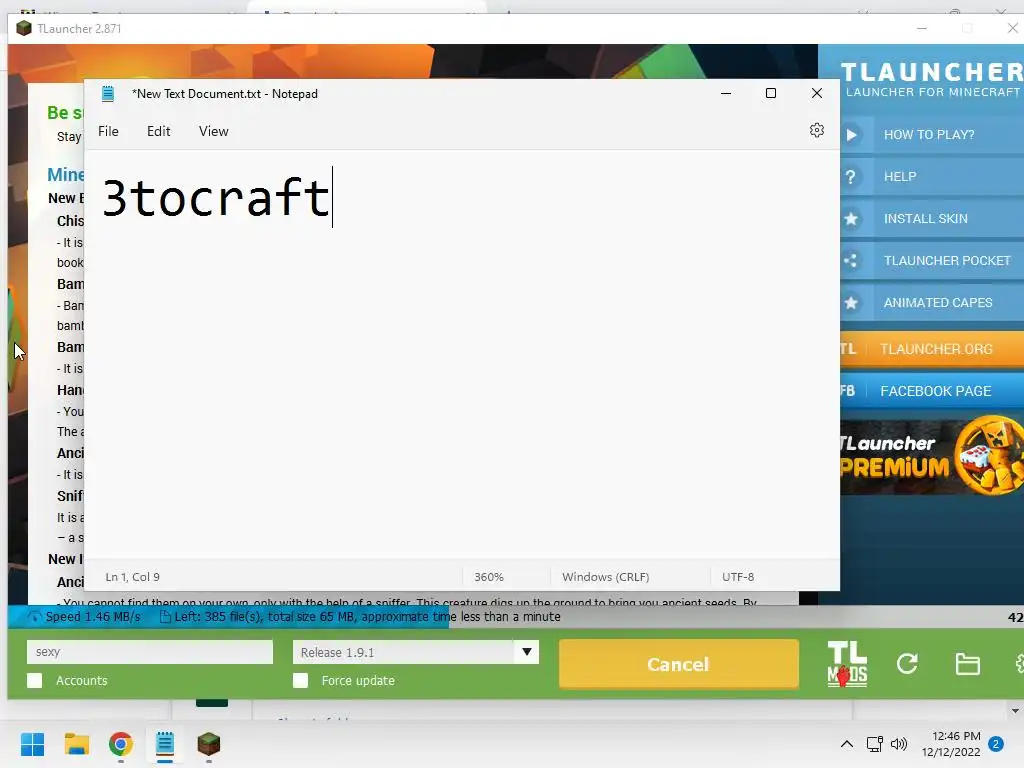
Task: Switch to Notepad taskbar icon
Action: point(165,744)
